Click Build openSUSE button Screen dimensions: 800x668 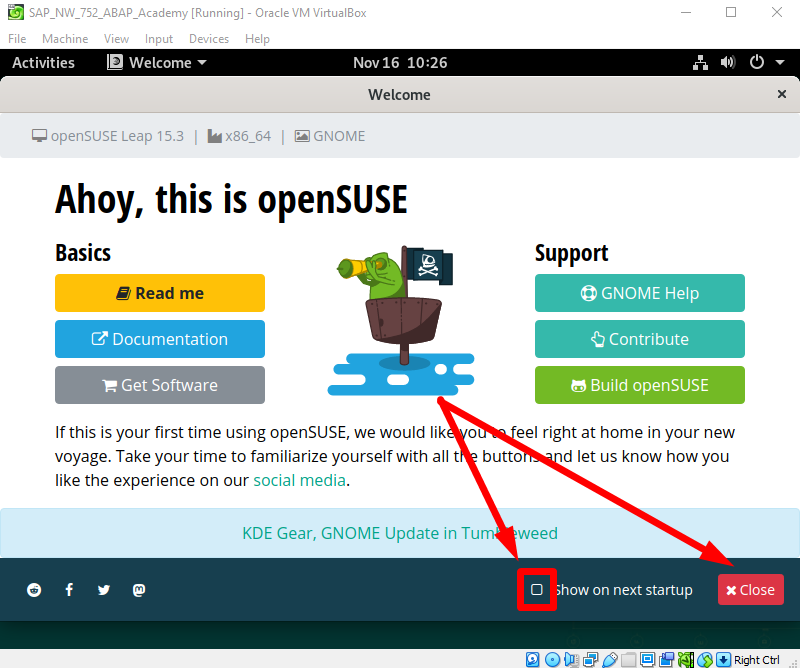click(x=640, y=385)
